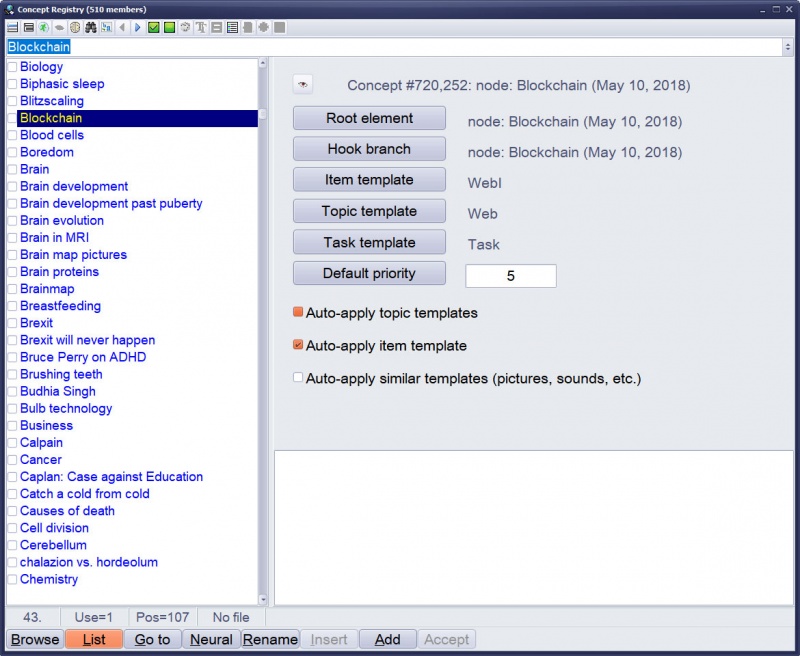The image size is (800, 656).
Task: Click the gray back arrow navigation icon
Action: pos(123,27)
